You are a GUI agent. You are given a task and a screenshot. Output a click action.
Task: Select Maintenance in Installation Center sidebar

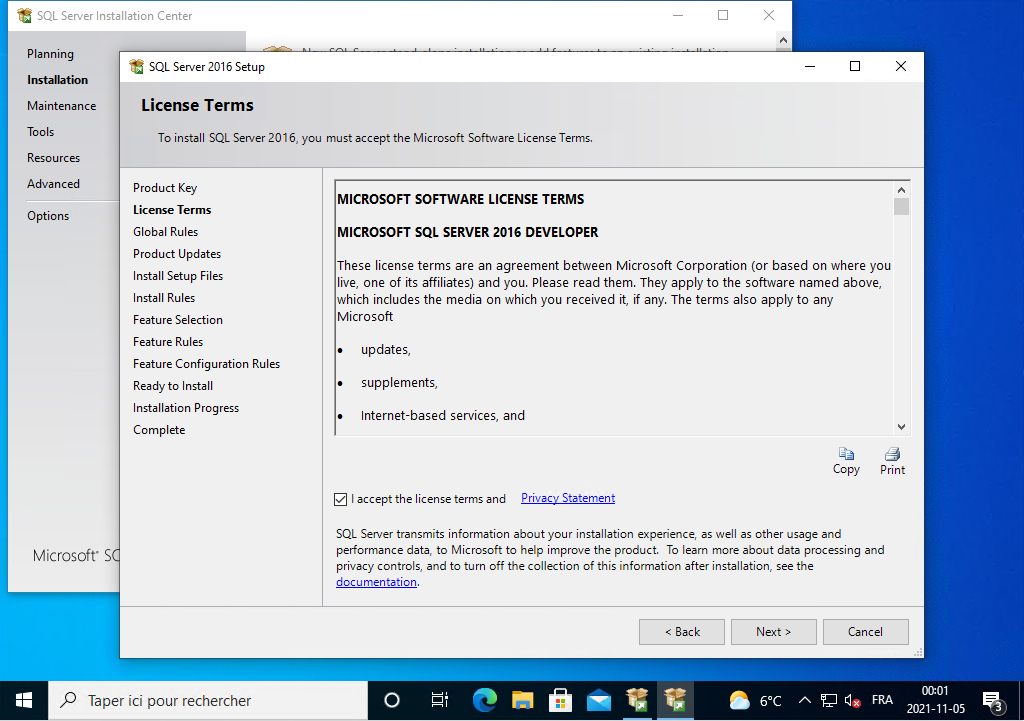62,106
